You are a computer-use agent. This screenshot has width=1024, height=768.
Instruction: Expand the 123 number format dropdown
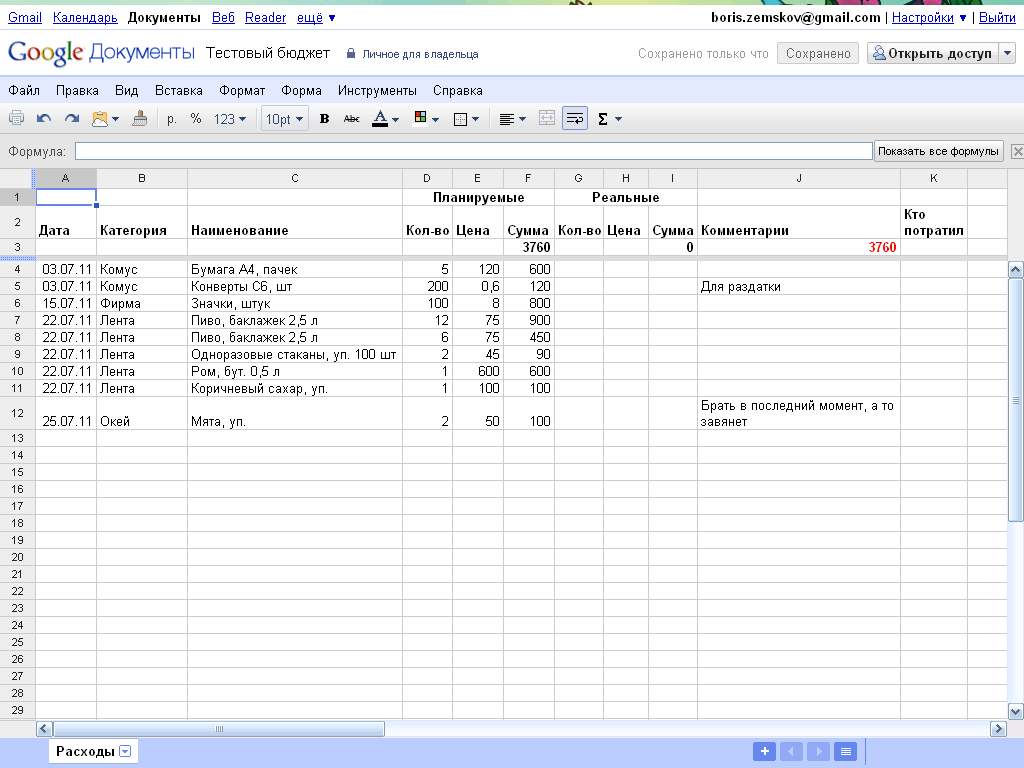click(229, 119)
